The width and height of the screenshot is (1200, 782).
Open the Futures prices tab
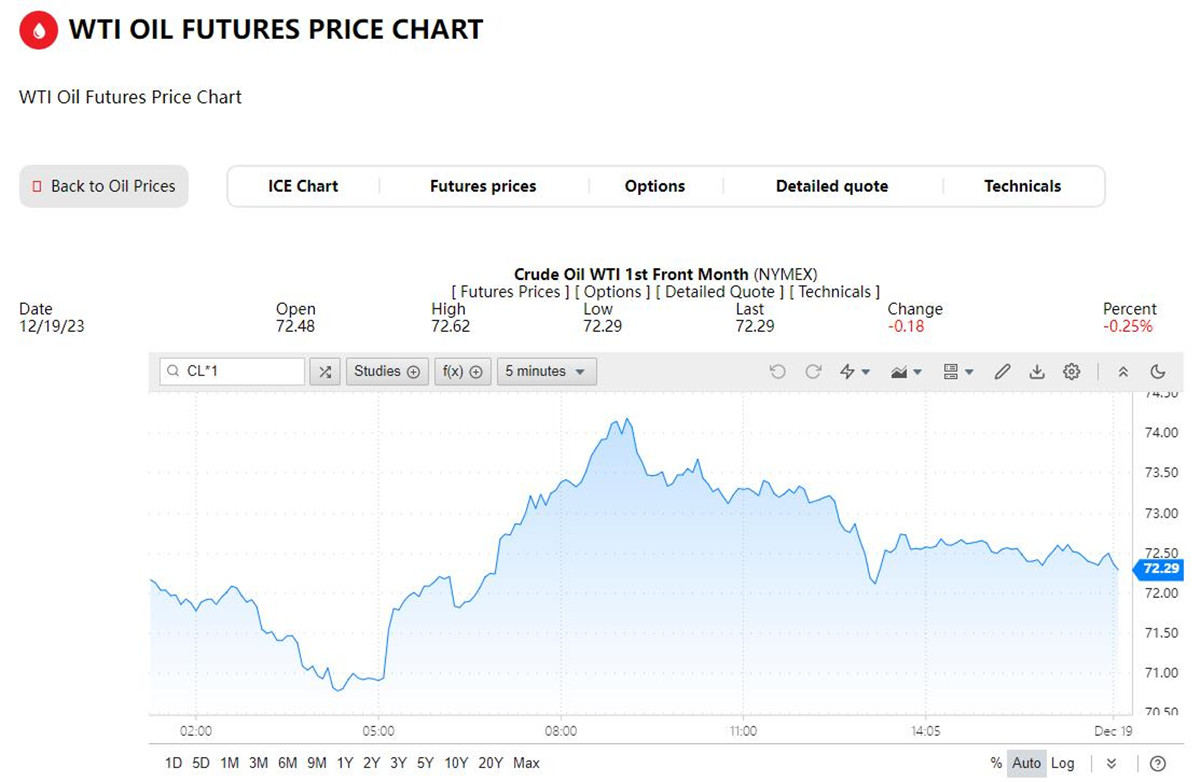tap(483, 186)
